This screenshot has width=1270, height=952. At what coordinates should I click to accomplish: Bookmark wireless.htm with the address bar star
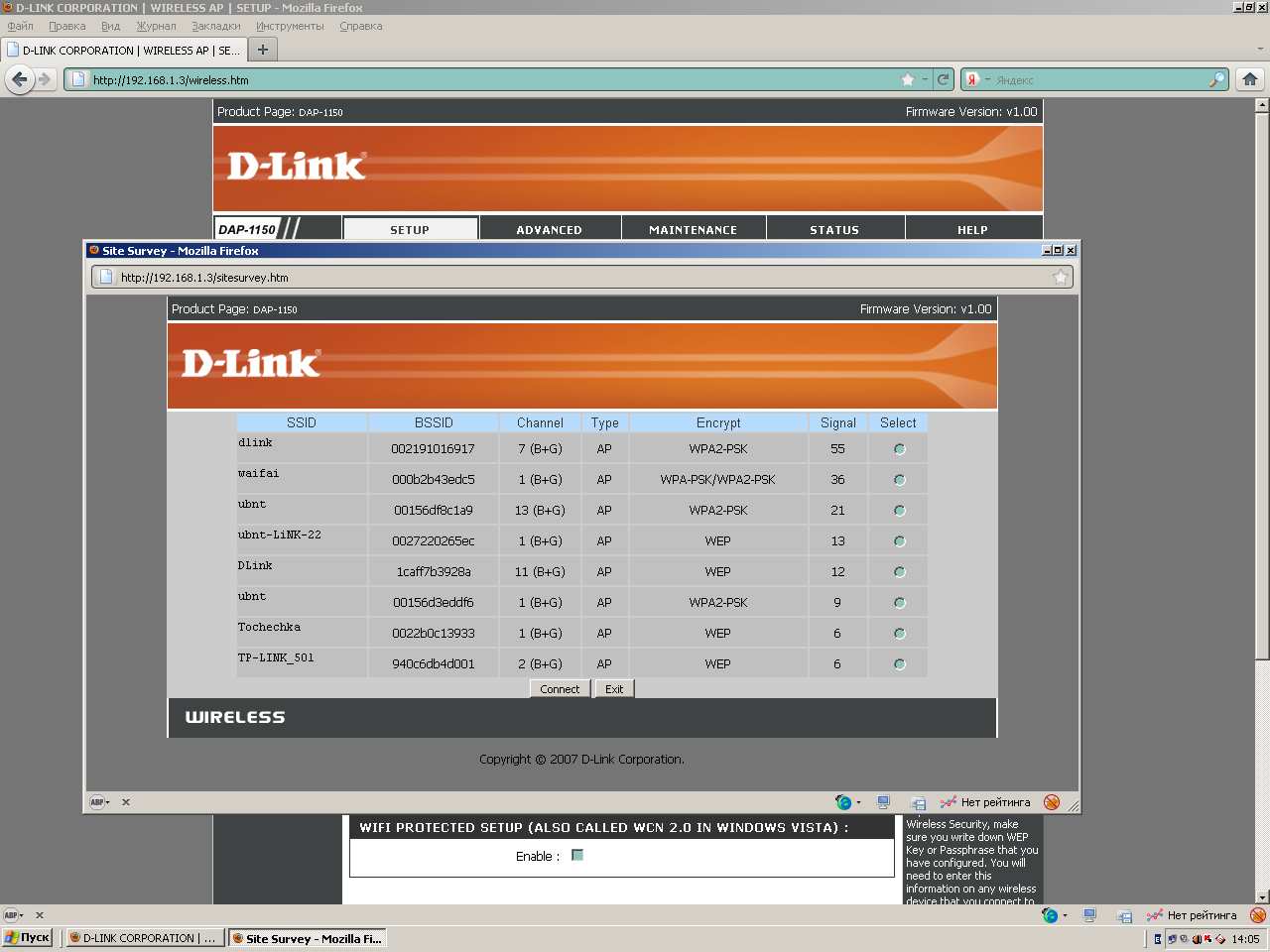point(908,79)
